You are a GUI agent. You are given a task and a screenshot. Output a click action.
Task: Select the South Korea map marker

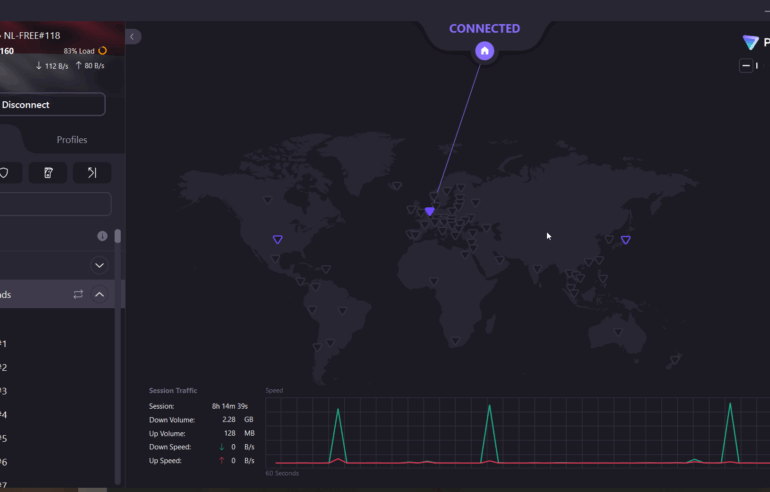pos(609,239)
